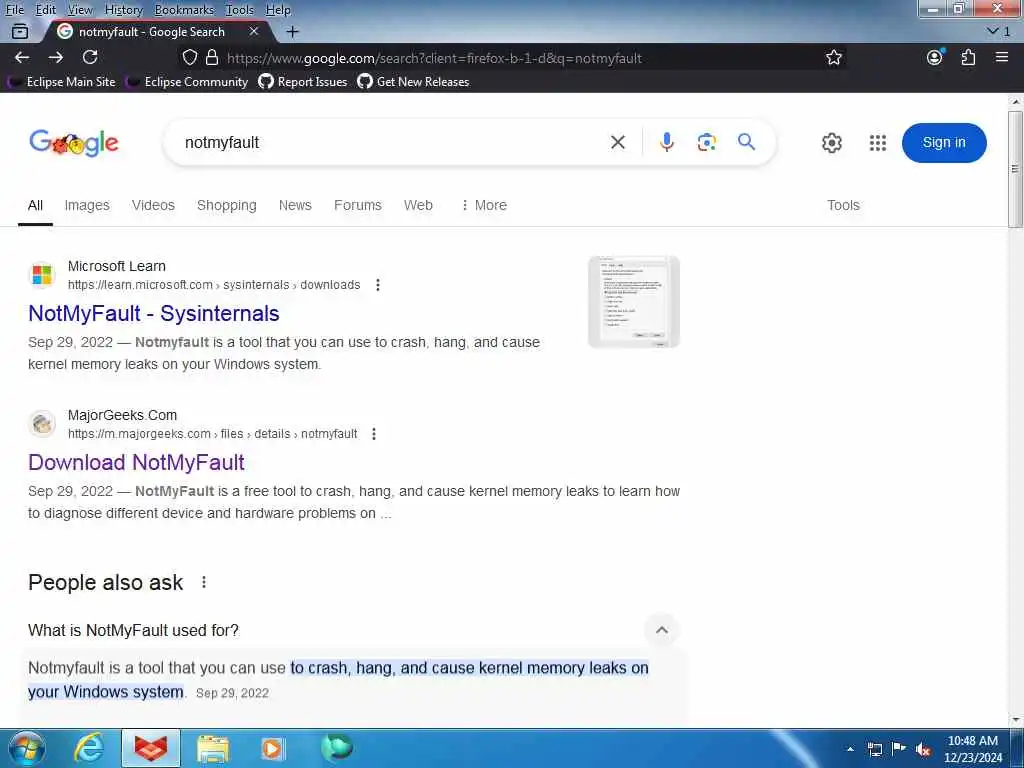The height and width of the screenshot is (768, 1024).
Task: Open Firefox account icon
Action: (x=935, y=57)
